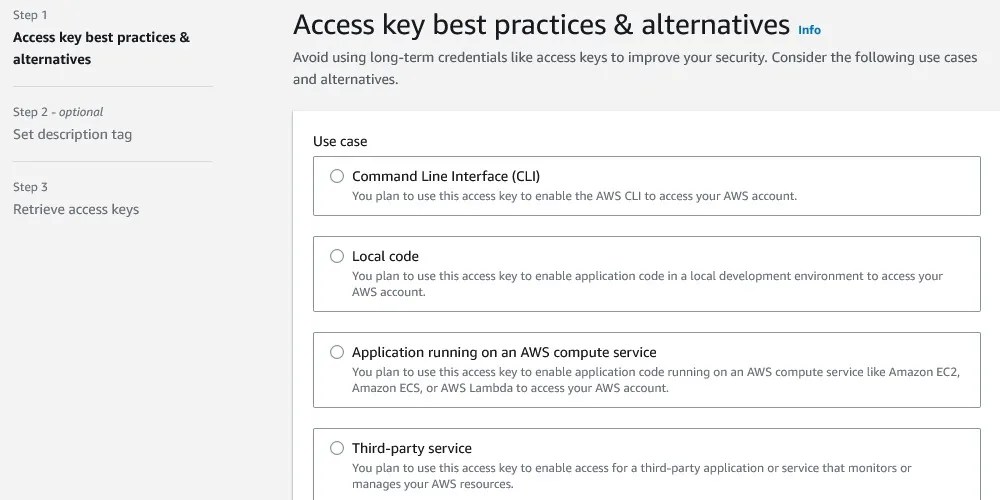The width and height of the screenshot is (1000, 500).
Task: Click the 'Command Line Interface (CLI)' option title
Action: [x=446, y=176]
